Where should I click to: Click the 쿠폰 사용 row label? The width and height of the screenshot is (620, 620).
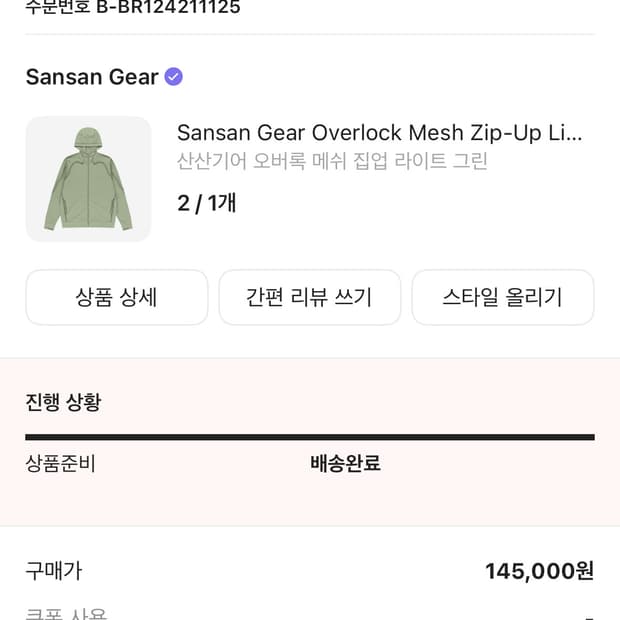click(66, 614)
